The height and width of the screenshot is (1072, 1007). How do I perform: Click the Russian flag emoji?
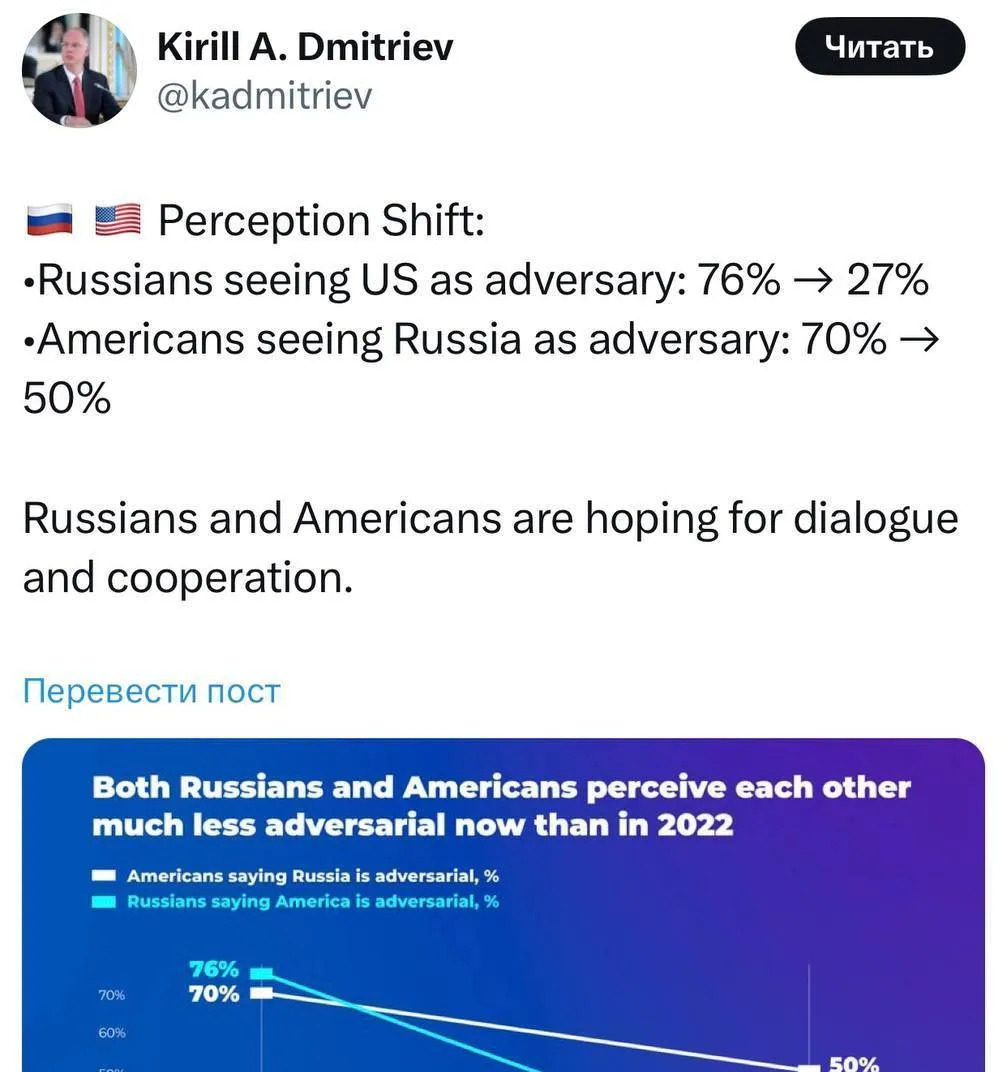pos(49,220)
